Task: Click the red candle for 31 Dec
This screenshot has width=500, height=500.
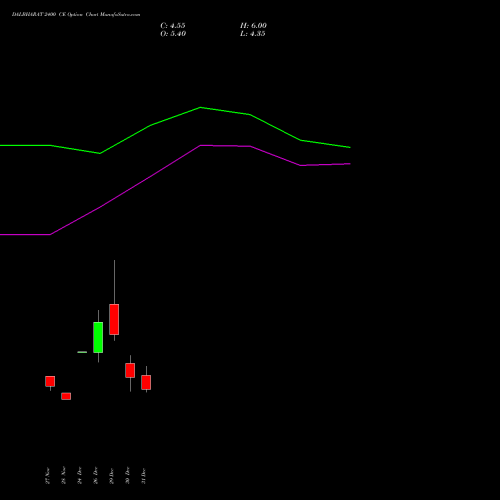Action: pos(146,382)
